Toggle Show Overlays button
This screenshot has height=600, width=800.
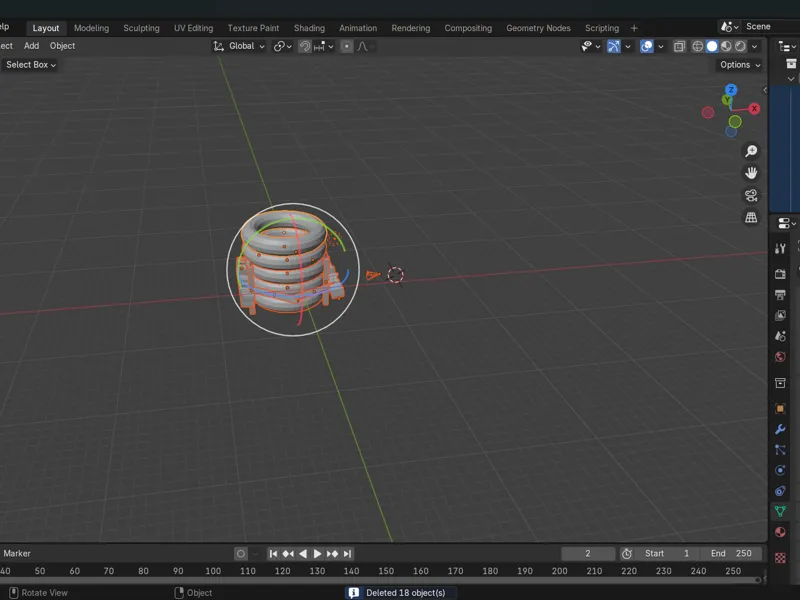click(x=646, y=46)
